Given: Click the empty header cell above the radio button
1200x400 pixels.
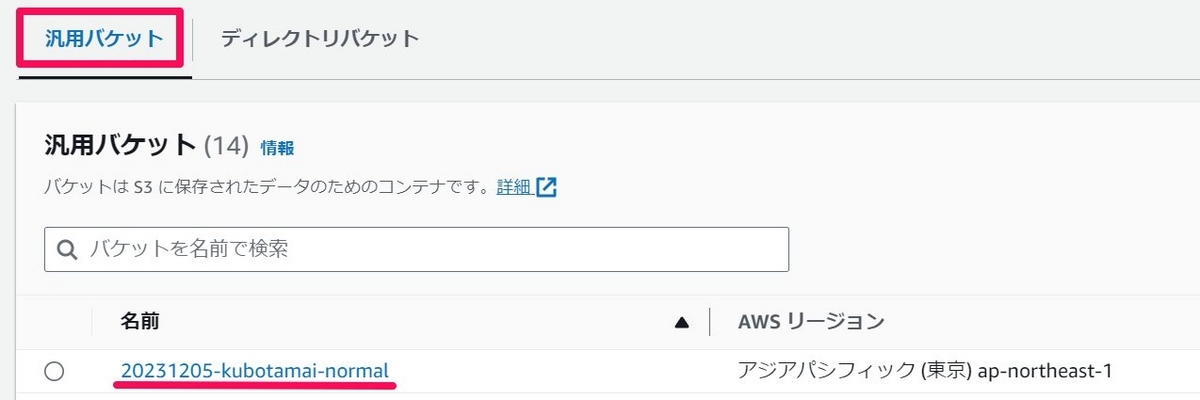Looking at the screenshot, I should 55,322.
